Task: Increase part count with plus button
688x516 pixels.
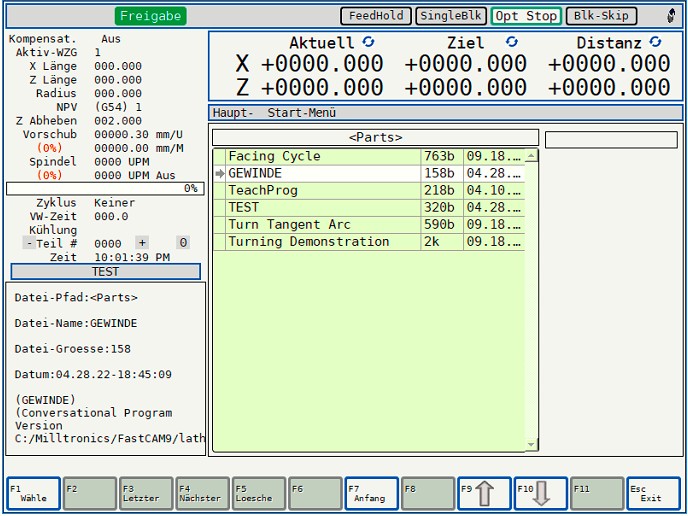Action: click(142, 243)
